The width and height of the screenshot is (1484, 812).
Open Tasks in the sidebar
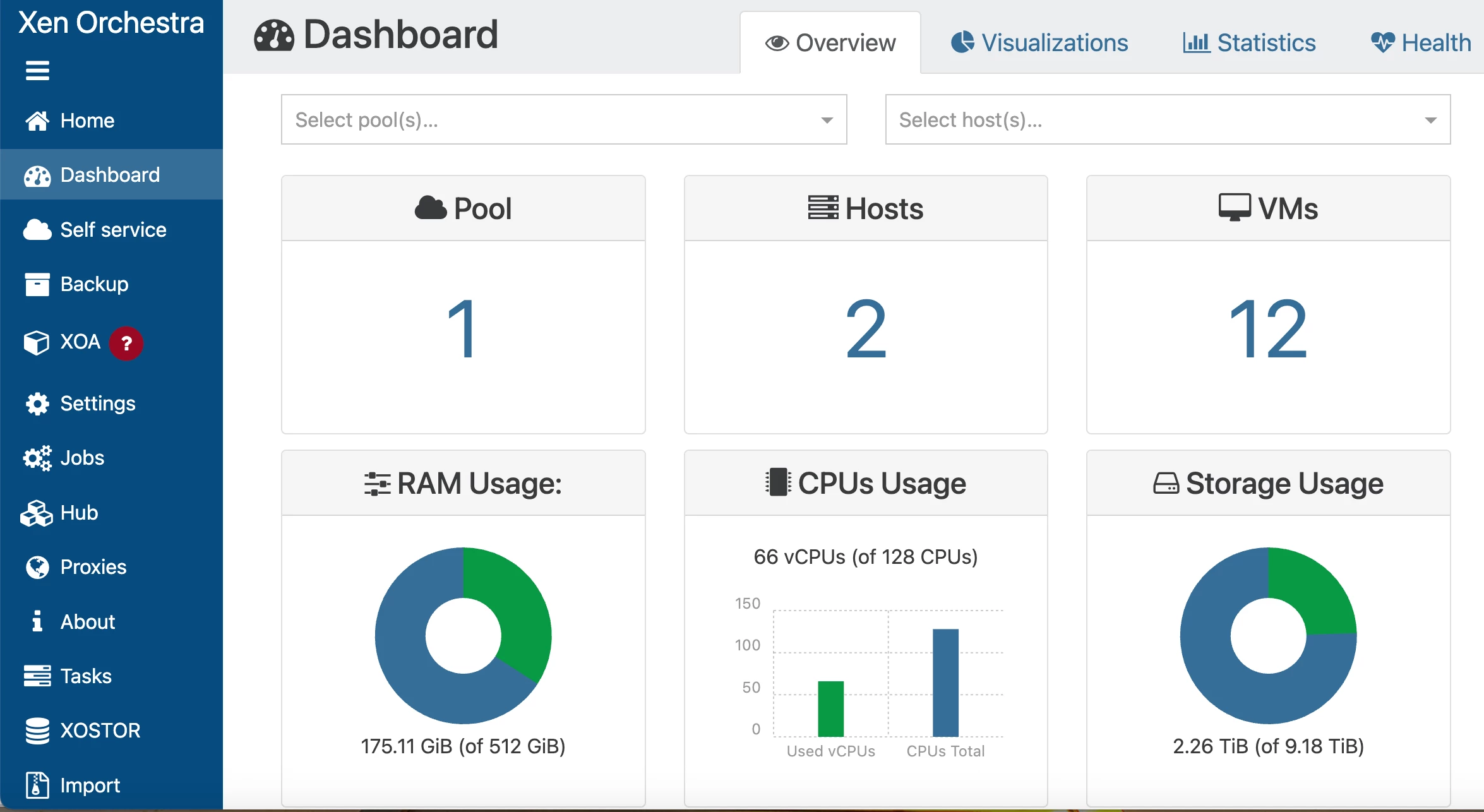click(x=111, y=676)
